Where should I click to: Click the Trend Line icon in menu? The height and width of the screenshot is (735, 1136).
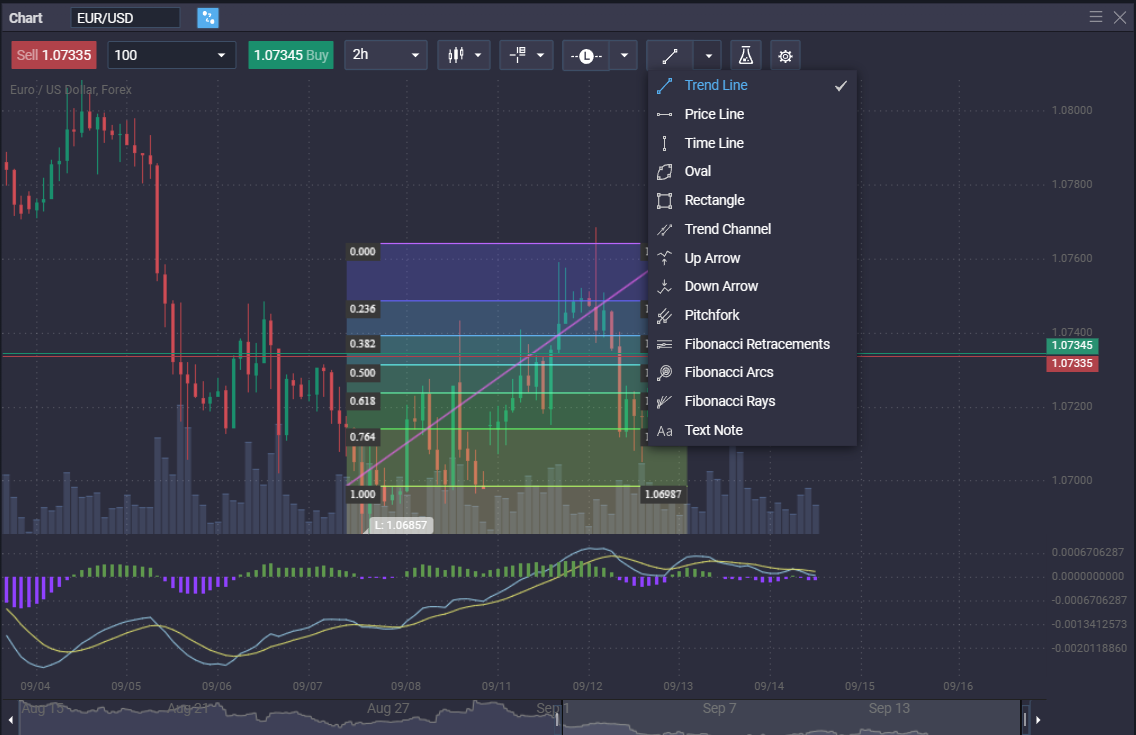click(x=664, y=85)
